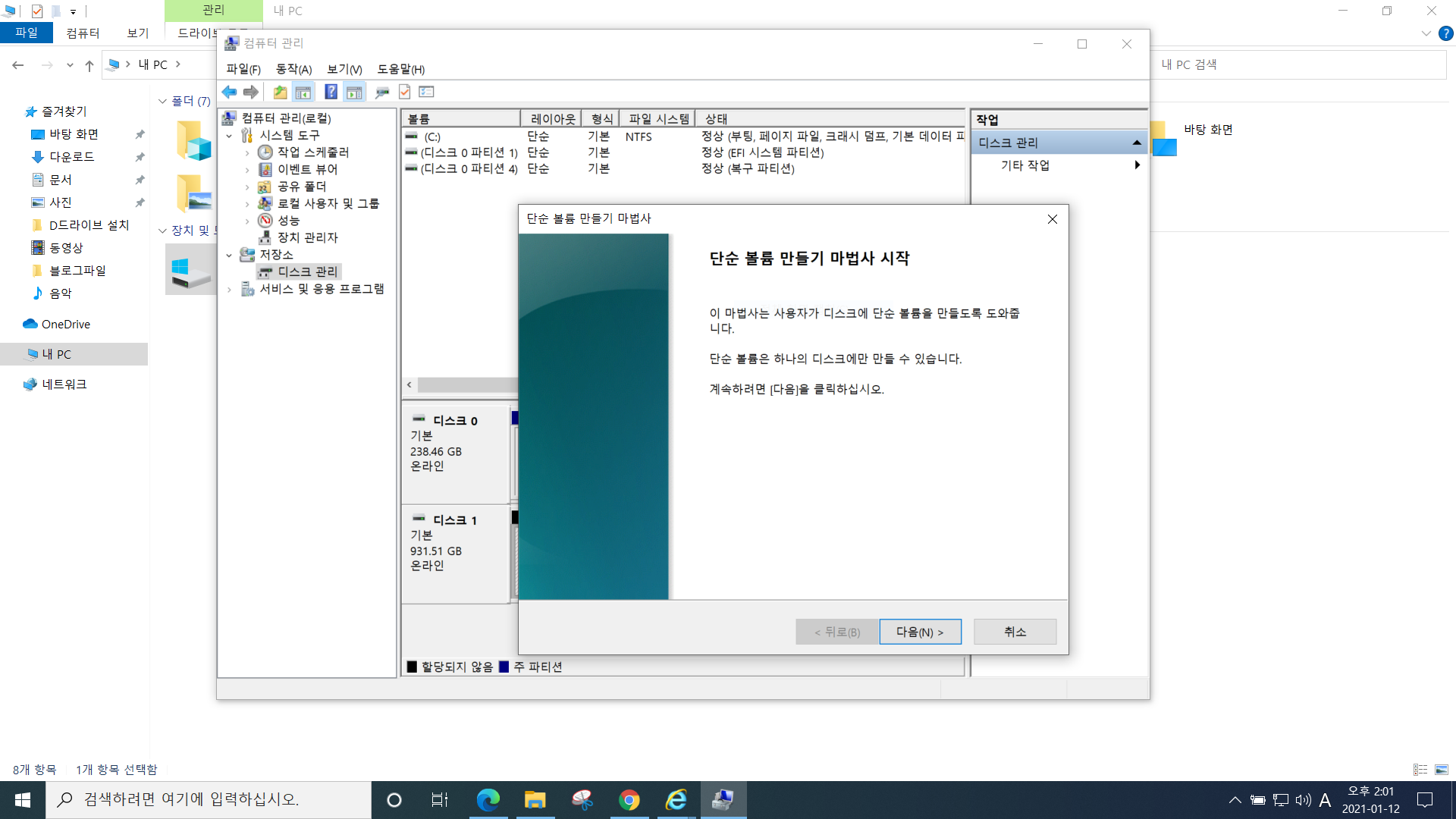Click the settings checklist toolbar icon
The image size is (1456, 819).
point(426,92)
